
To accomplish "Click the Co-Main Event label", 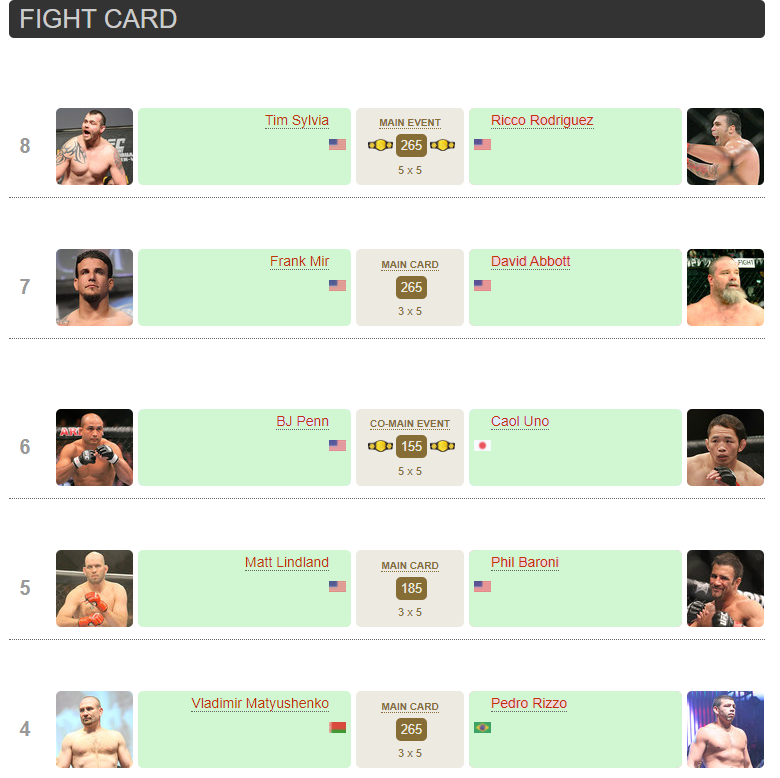I will pos(410,424).
